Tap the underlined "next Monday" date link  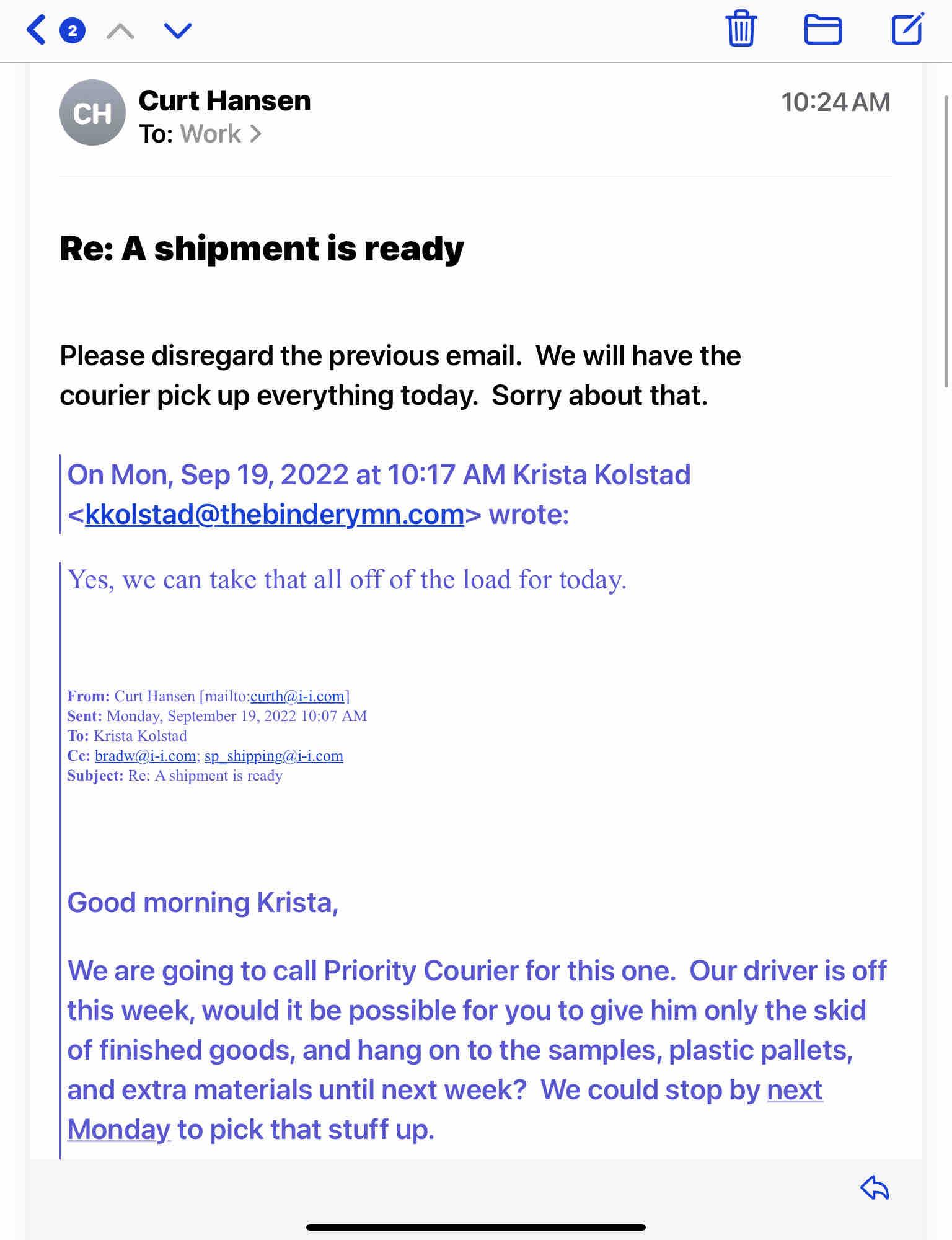tap(795, 1090)
